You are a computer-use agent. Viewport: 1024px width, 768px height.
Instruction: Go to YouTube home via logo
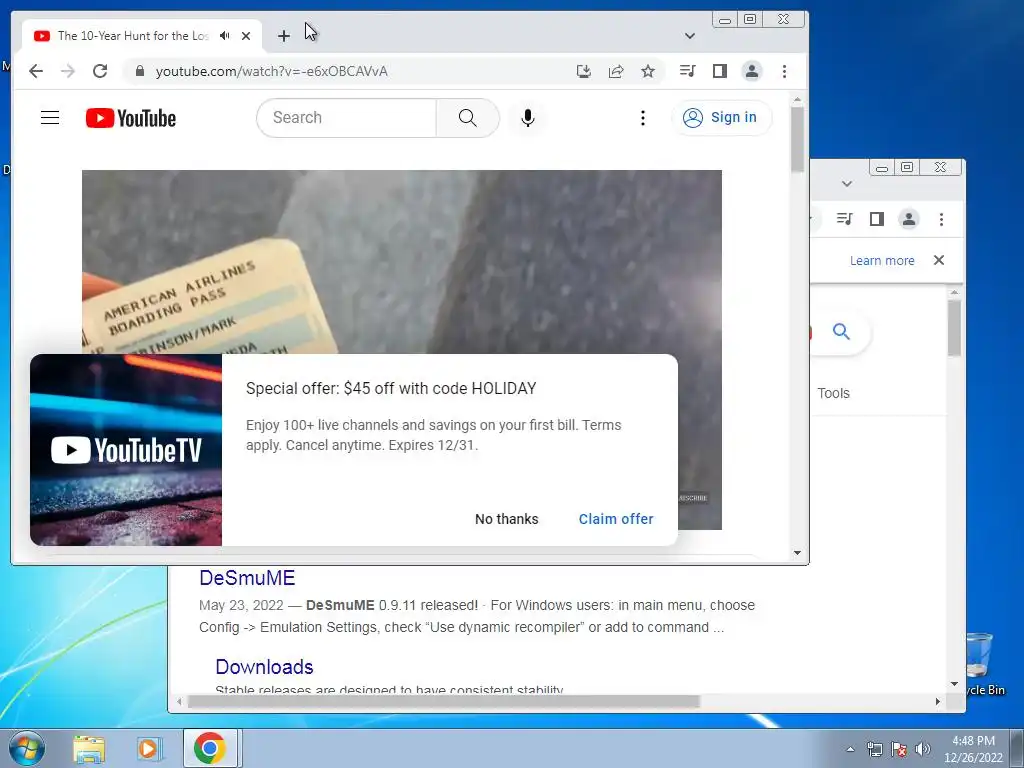pyautogui.click(x=131, y=118)
